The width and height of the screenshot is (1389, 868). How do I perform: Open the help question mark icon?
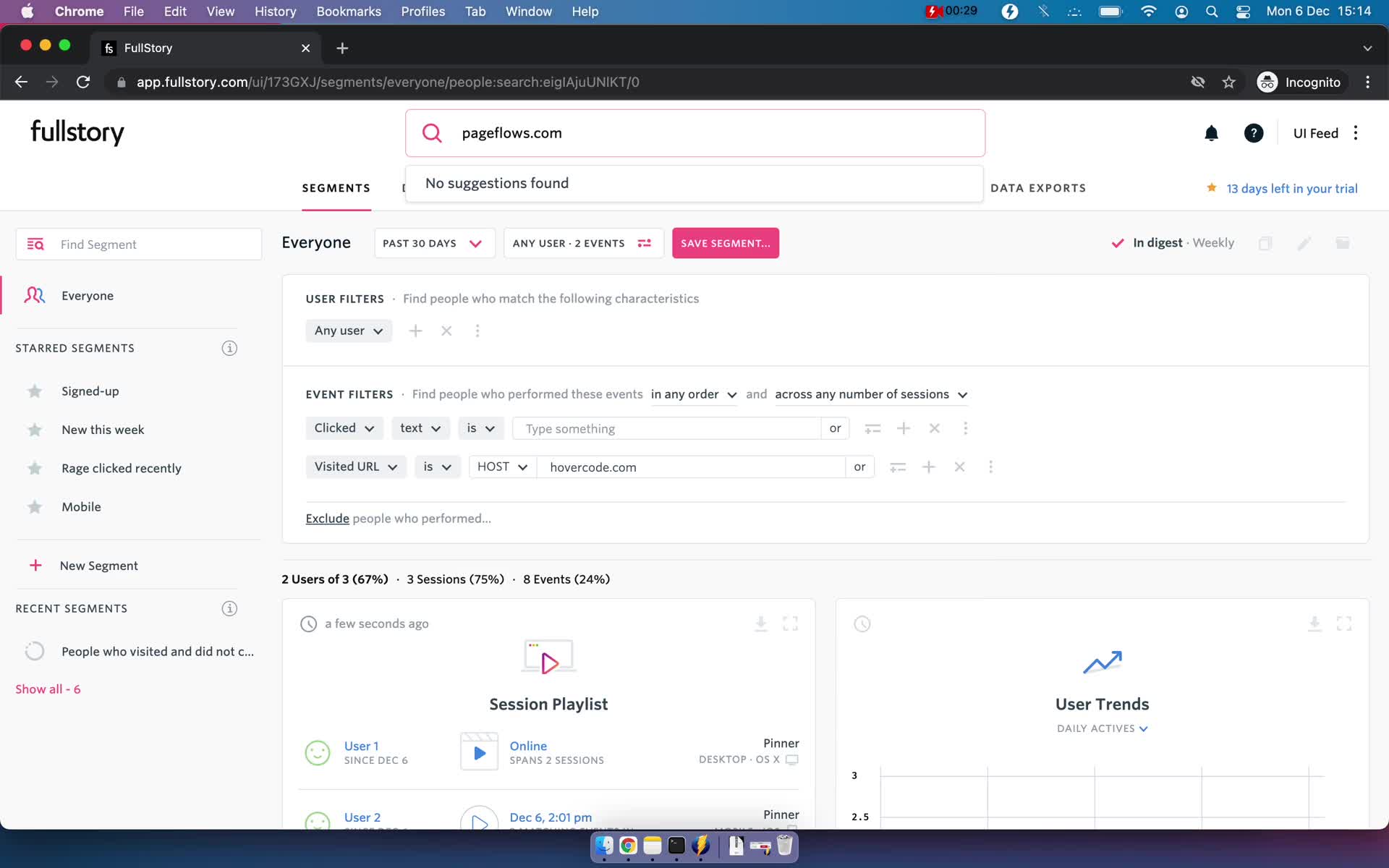tap(1254, 133)
